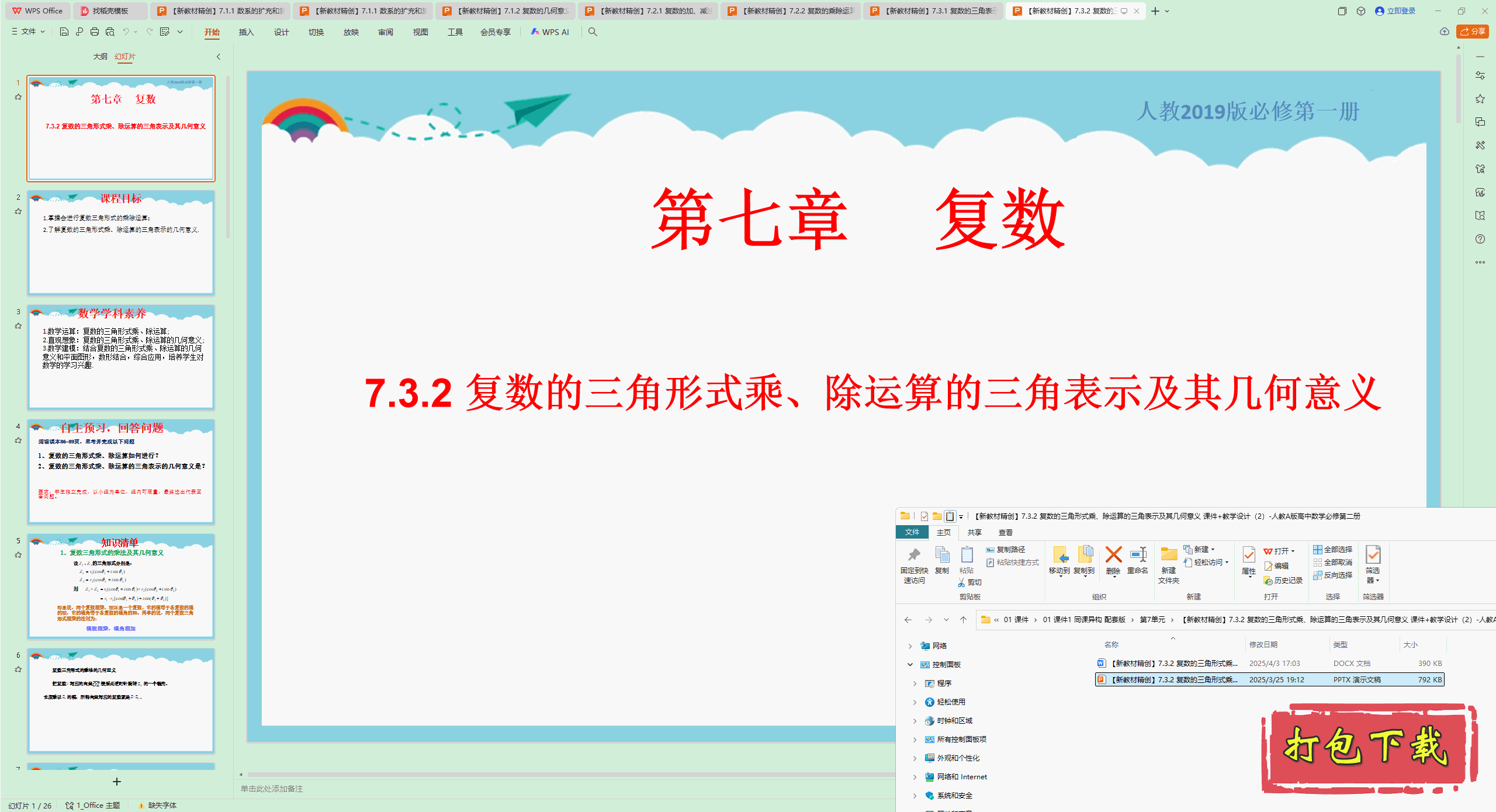Viewport: 1496px width, 812px height.
Task: Switch to the 插入 ribbon tab
Action: point(246,32)
